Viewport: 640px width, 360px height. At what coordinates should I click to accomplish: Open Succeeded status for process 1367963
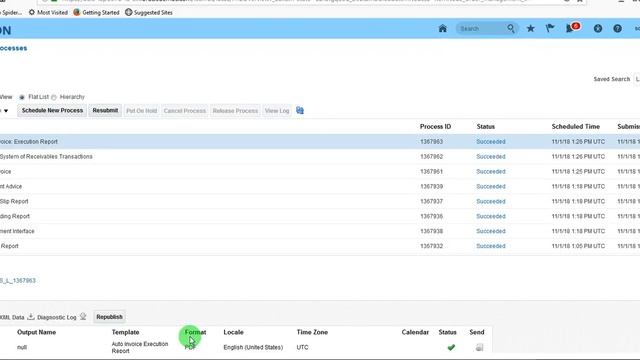pyautogui.click(x=491, y=142)
